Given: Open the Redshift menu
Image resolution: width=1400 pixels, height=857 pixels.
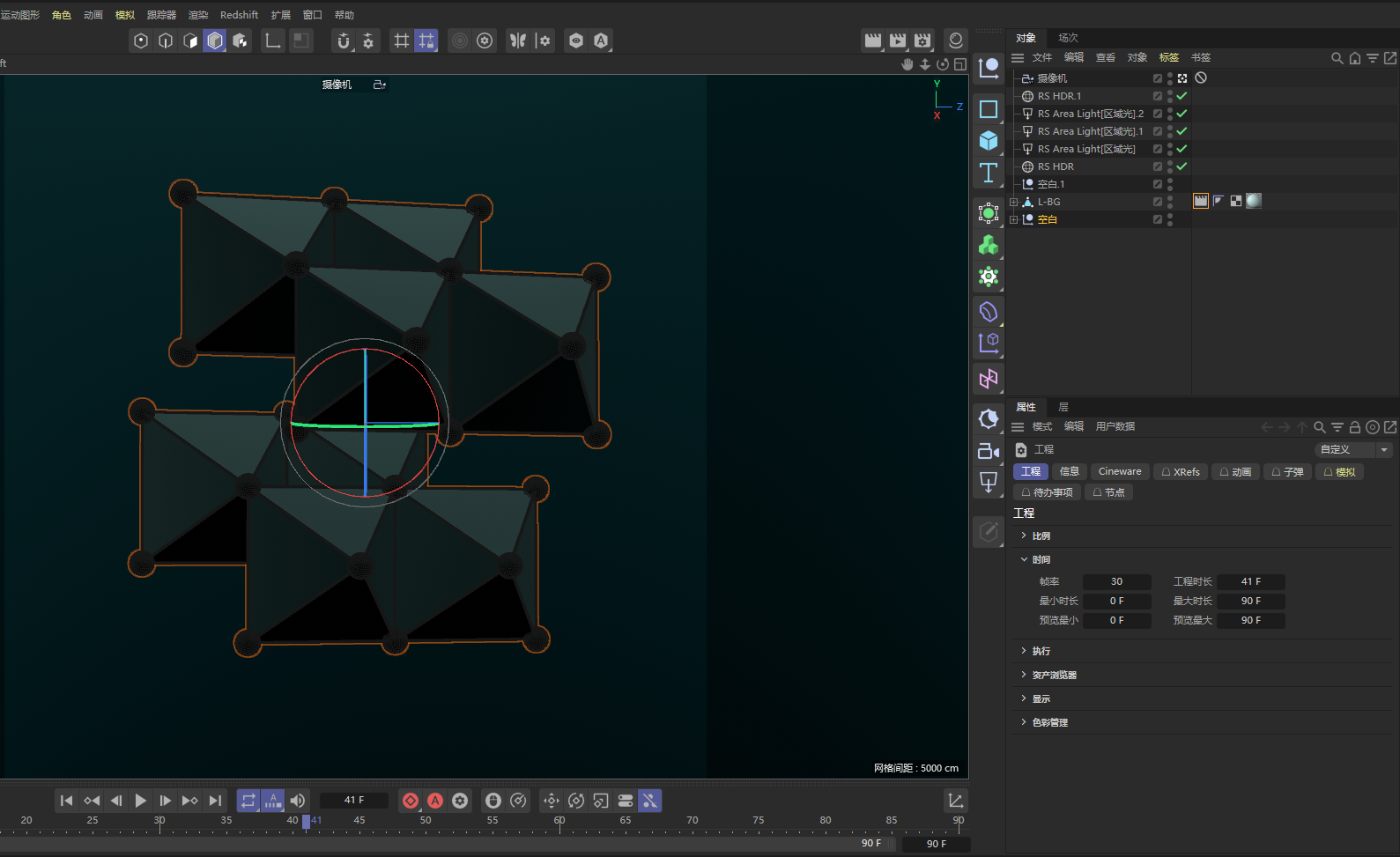Looking at the screenshot, I should [x=239, y=15].
